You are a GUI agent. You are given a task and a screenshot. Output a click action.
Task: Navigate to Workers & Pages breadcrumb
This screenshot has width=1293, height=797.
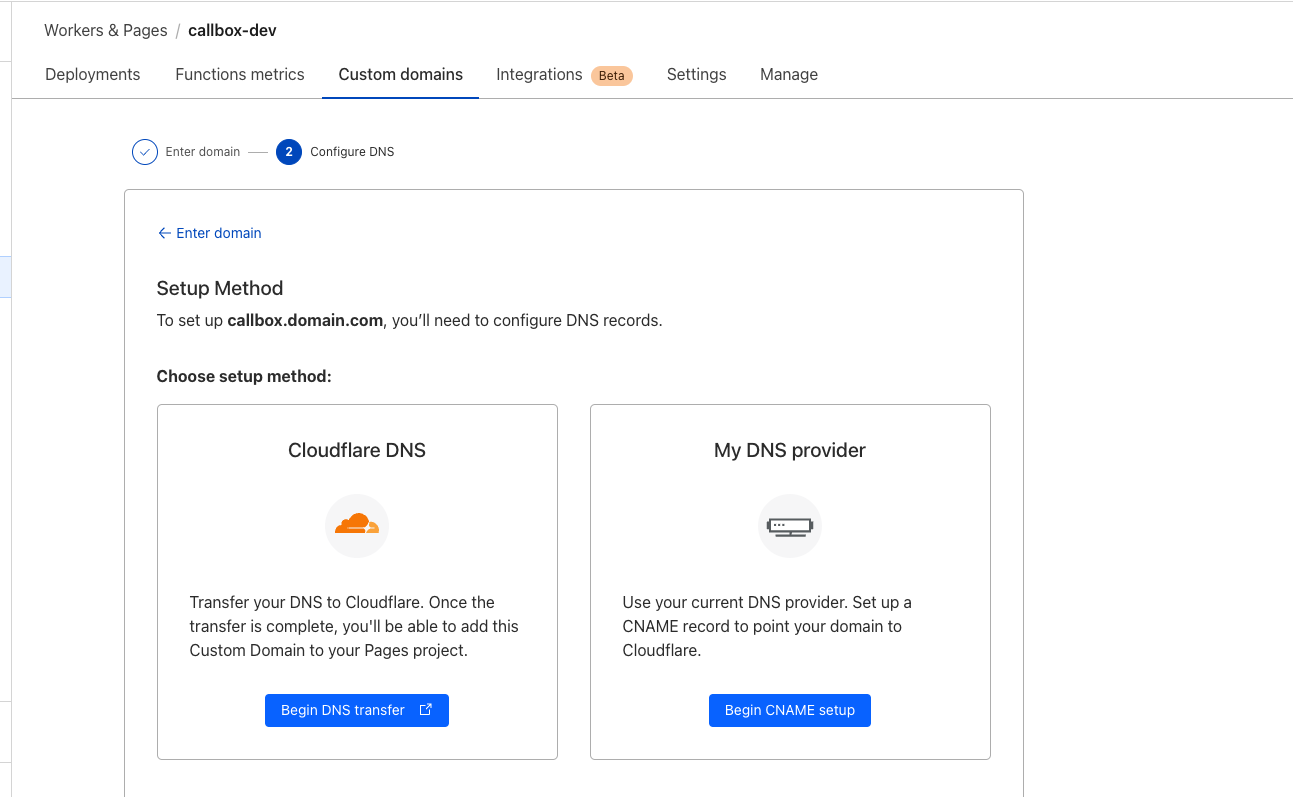[106, 31]
